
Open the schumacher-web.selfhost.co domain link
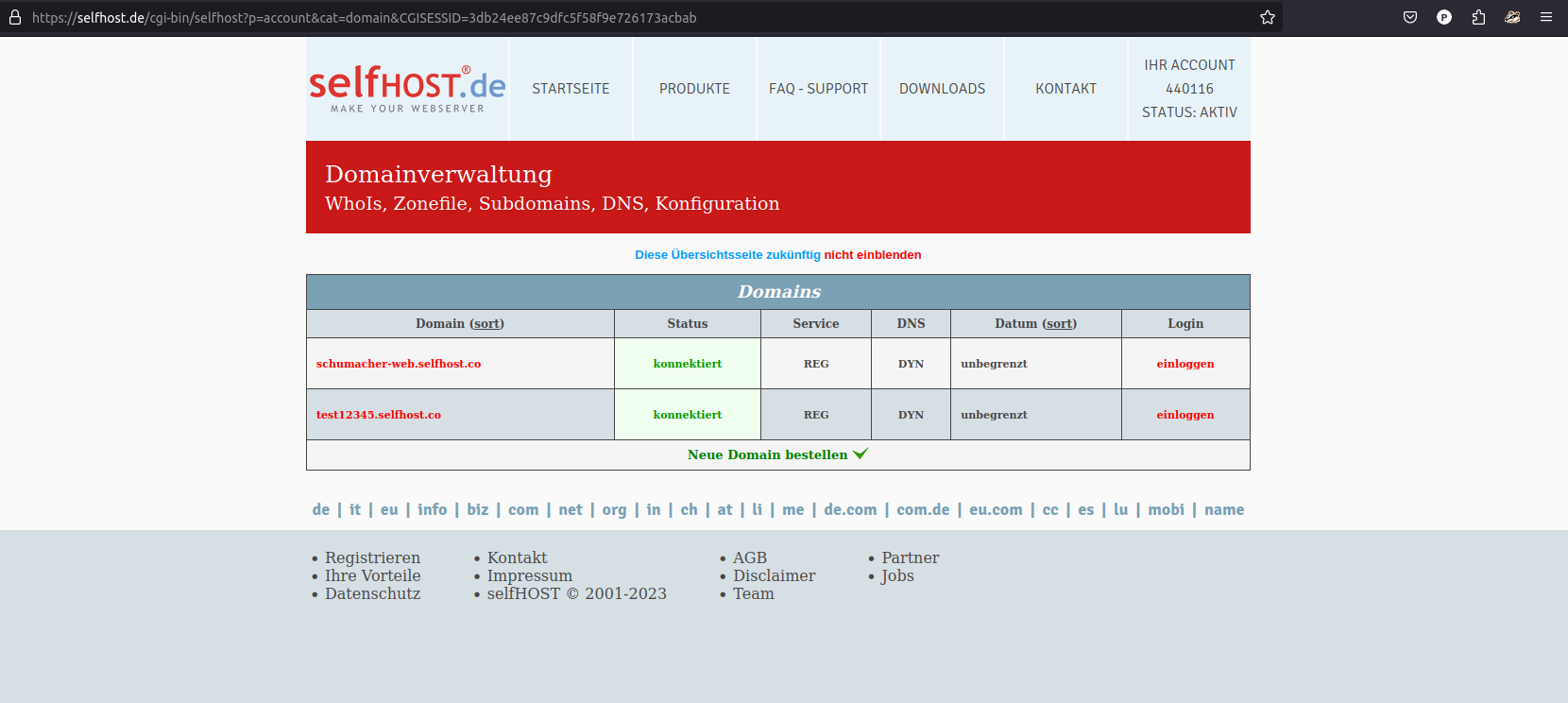click(399, 364)
